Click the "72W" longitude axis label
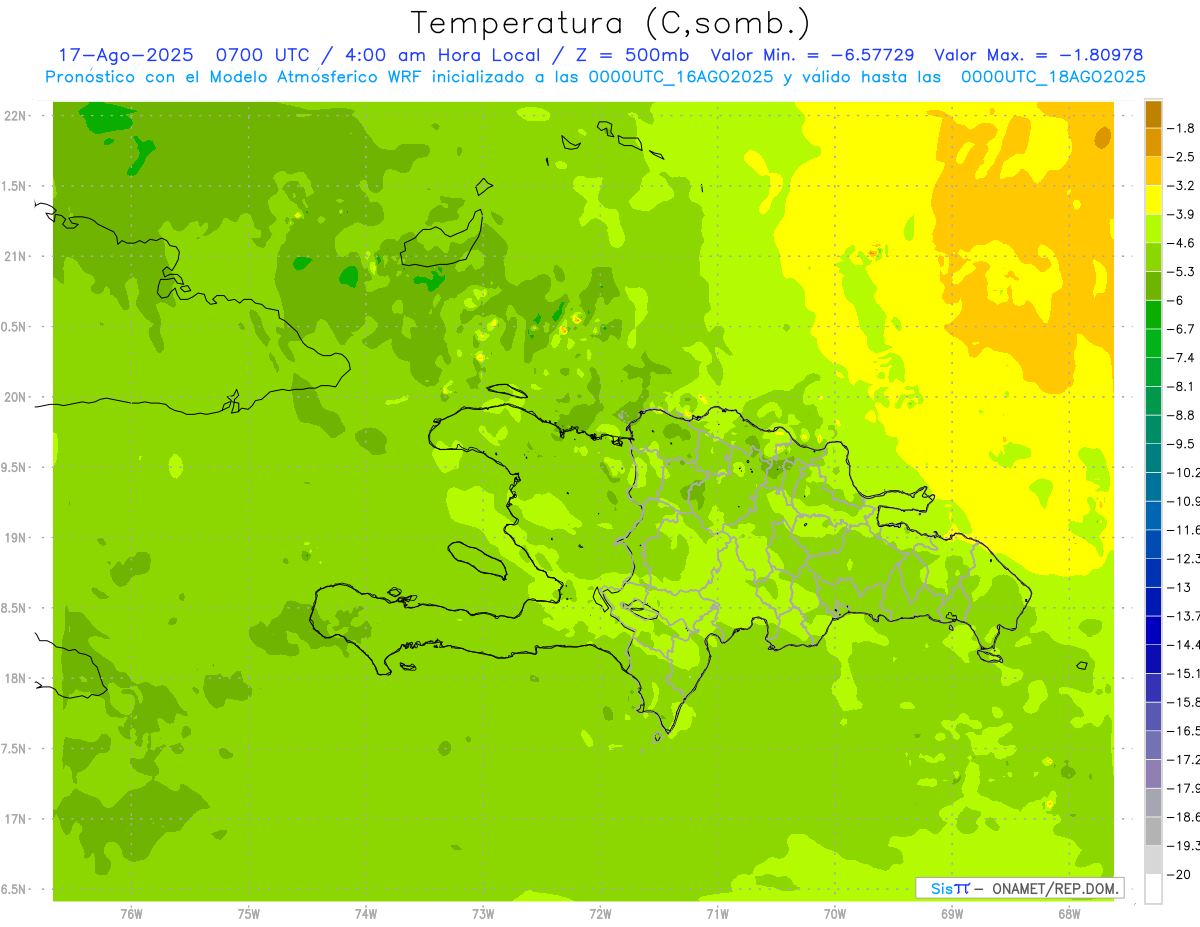Image resolution: width=1200 pixels, height=927 pixels. pyautogui.click(x=600, y=913)
